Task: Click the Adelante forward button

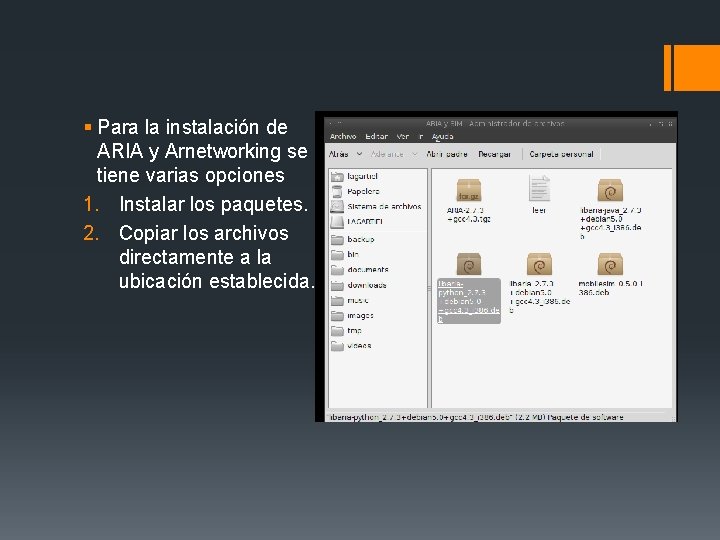Action: (x=387, y=154)
